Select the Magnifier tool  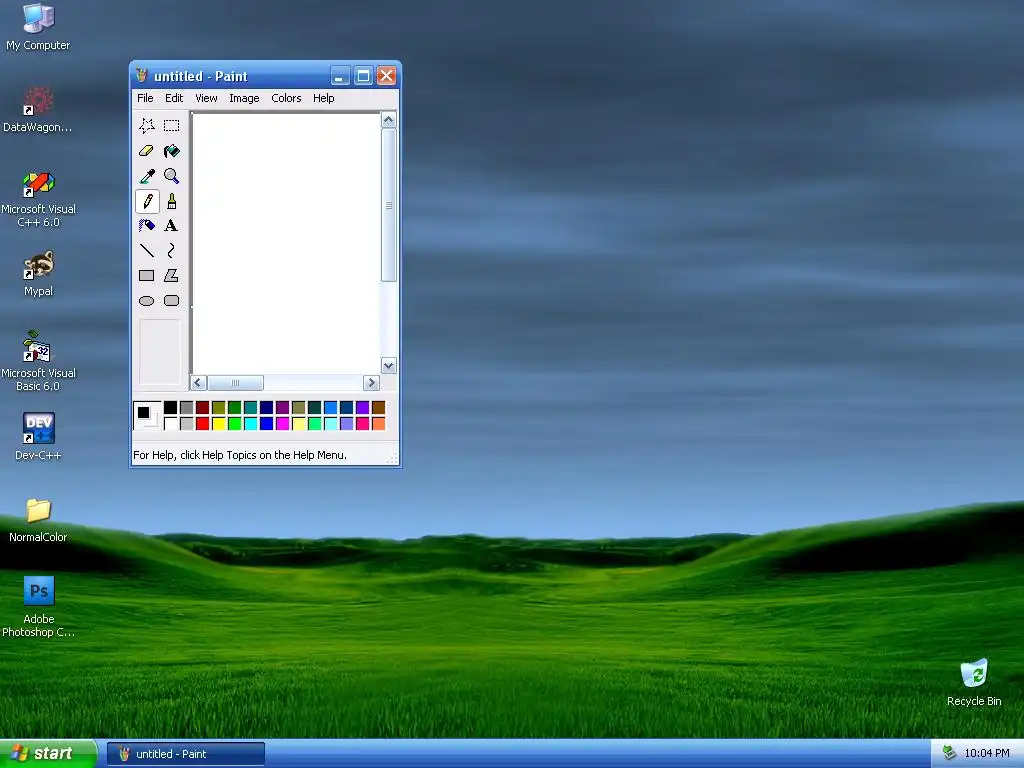[172, 176]
